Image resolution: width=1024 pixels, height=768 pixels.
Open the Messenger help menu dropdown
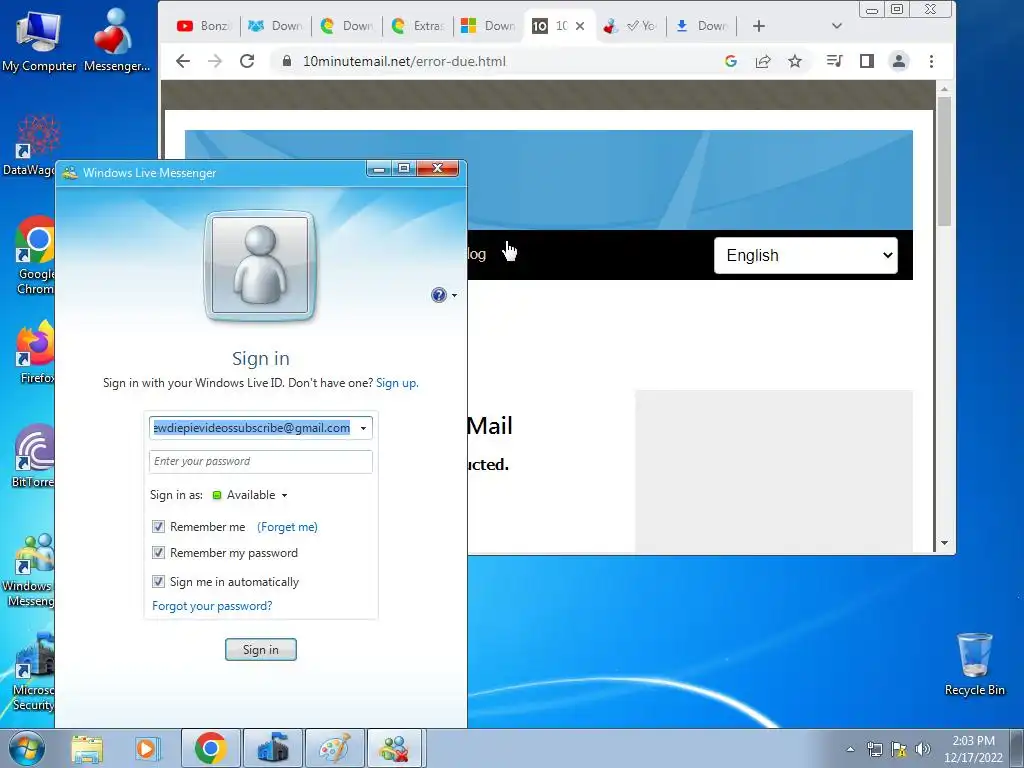point(444,295)
